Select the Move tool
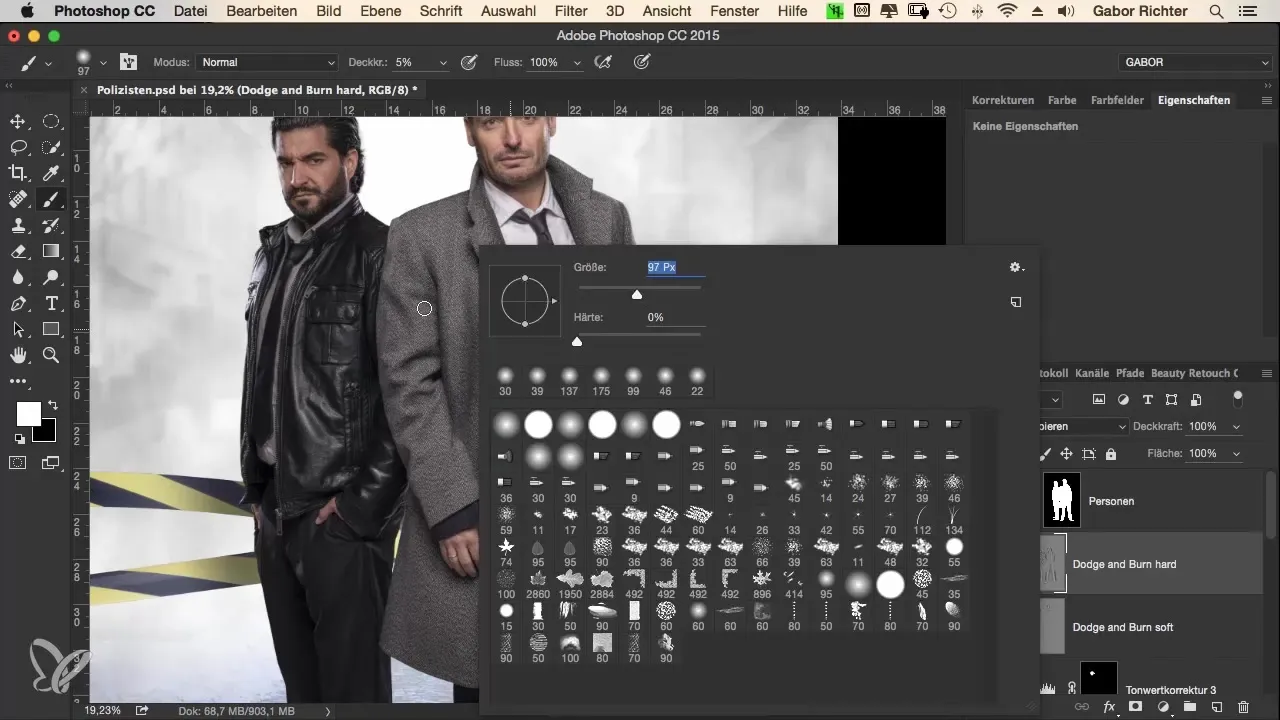The height and width of the screenshot is (720, 1280). click(x=18, y=121)
